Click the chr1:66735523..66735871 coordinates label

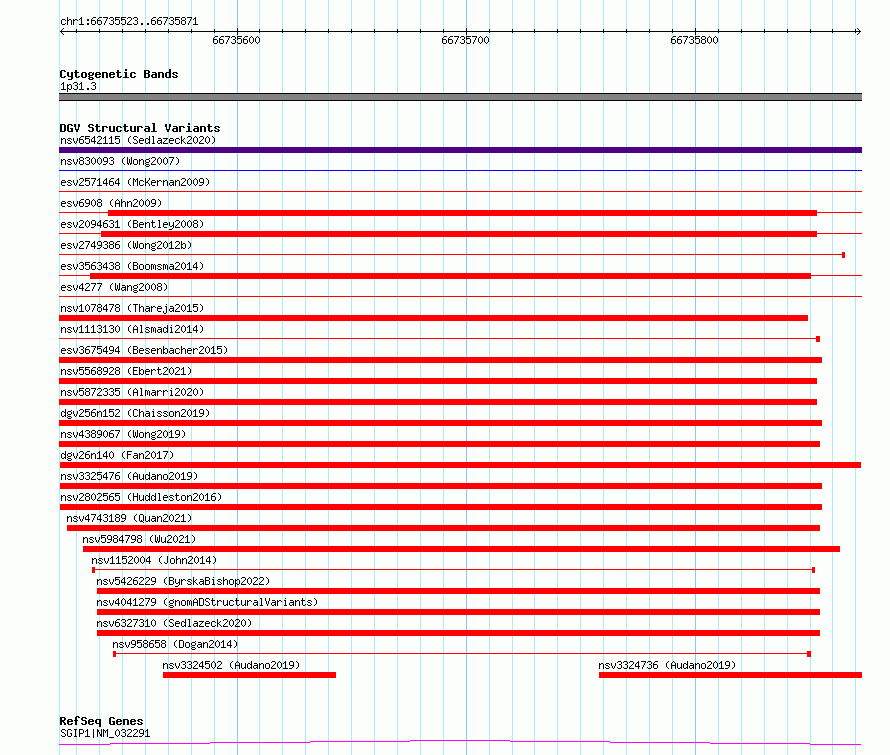tap(129, 22)
